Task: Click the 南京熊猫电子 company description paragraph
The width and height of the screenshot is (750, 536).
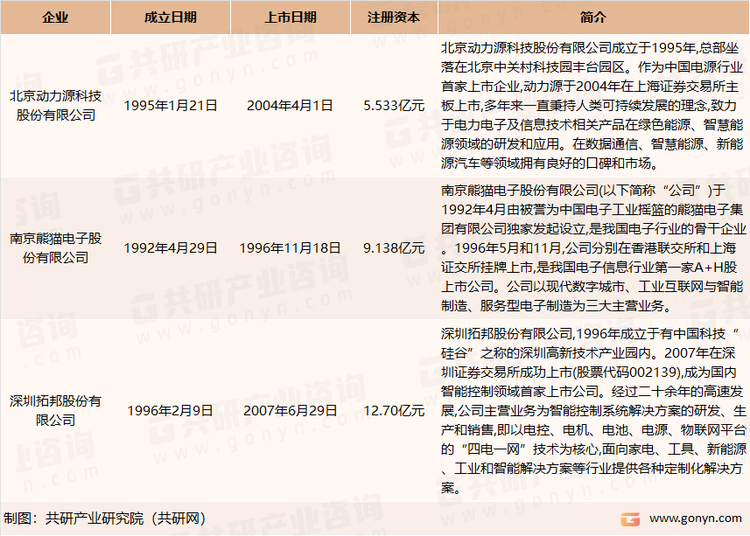Action: pos(593,248)
